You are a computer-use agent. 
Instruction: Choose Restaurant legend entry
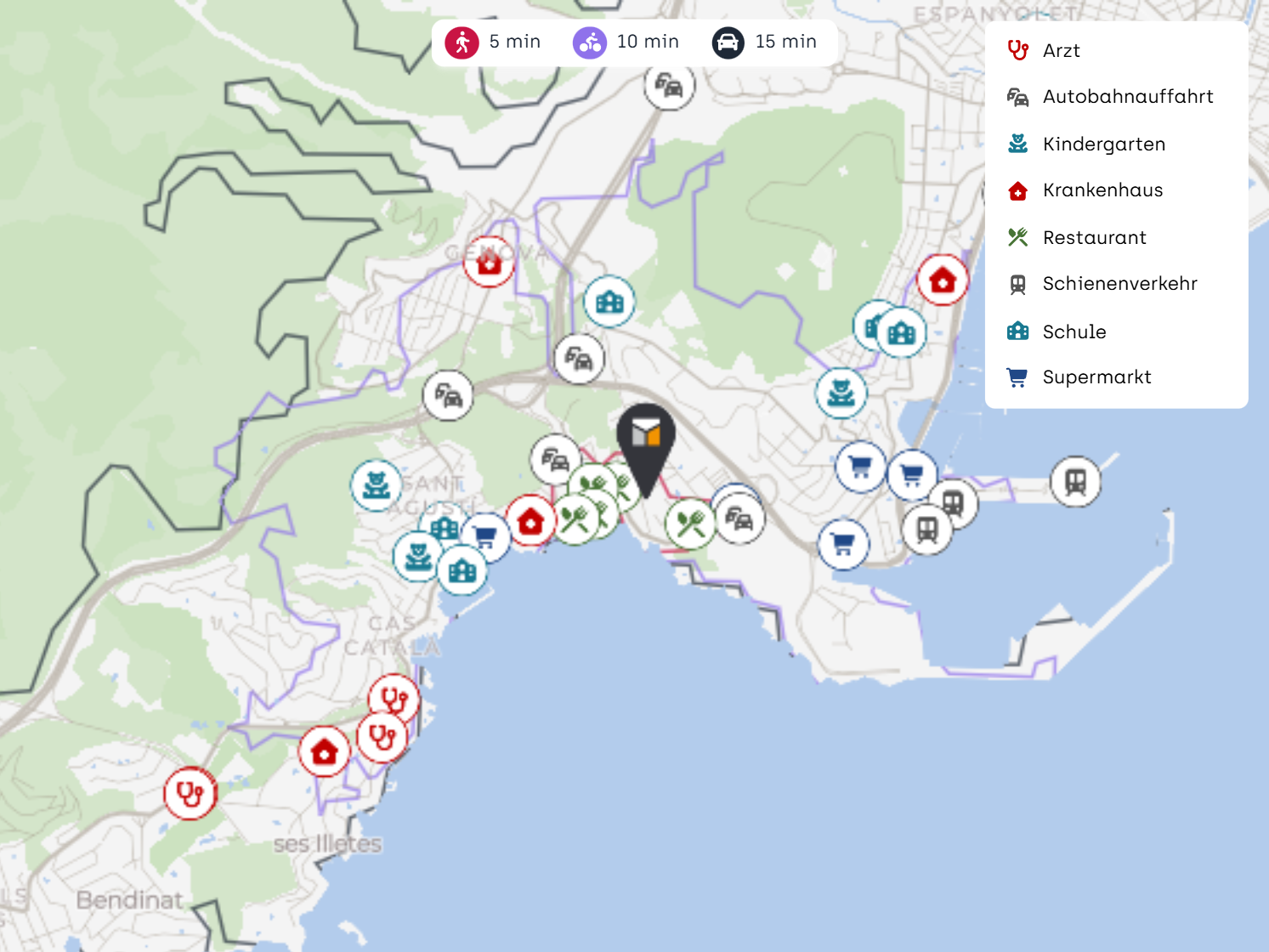(x=1076, y=237)
